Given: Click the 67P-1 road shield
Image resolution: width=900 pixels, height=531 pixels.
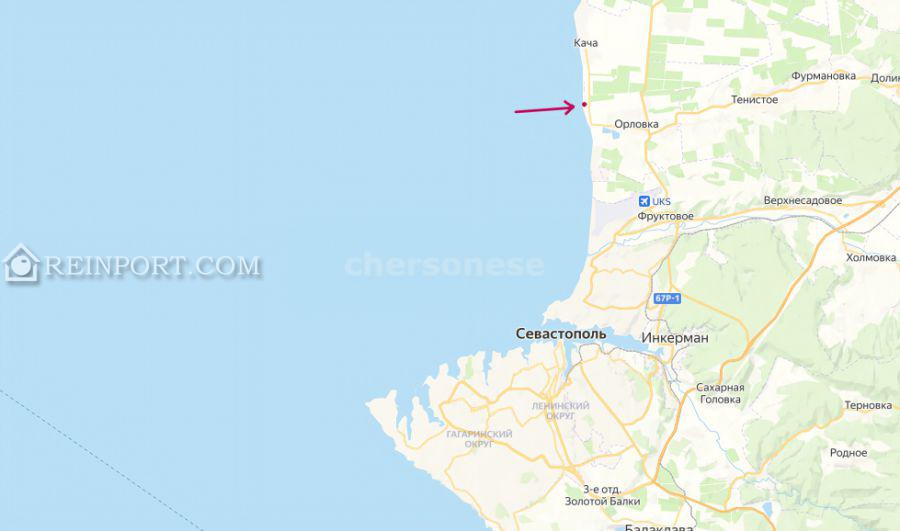Looking at the screenshot, I should coord(667,299).
